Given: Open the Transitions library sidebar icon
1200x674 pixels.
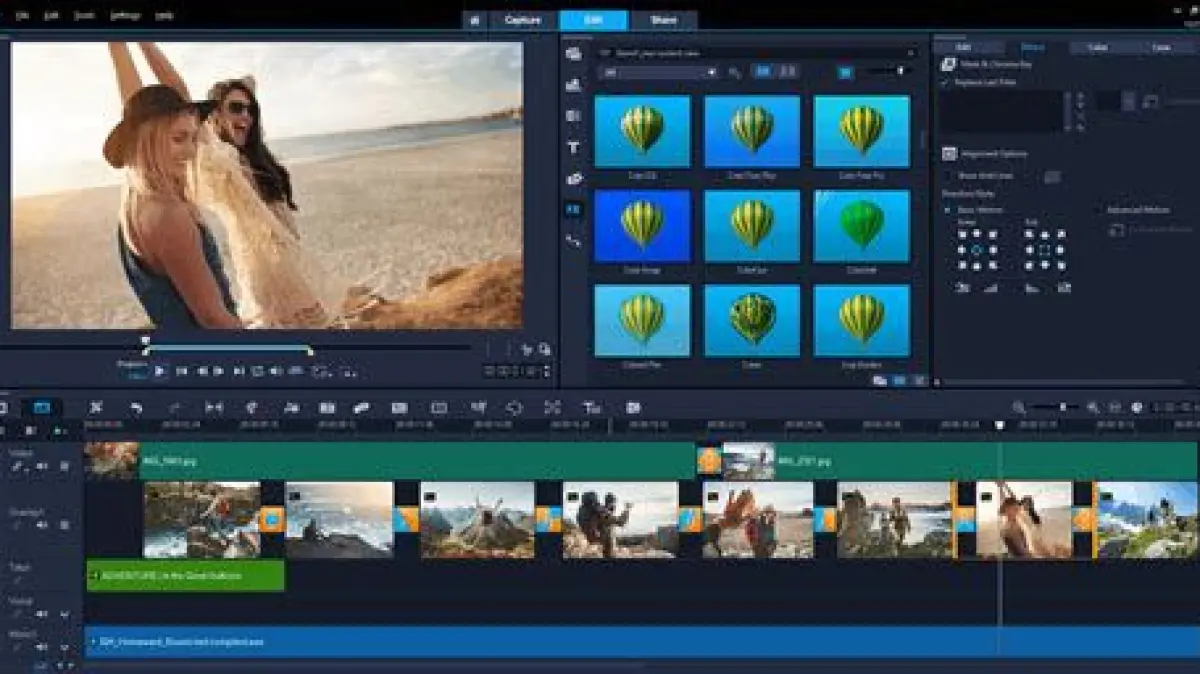Looking at the screenshot, I should tap(573, 116).
